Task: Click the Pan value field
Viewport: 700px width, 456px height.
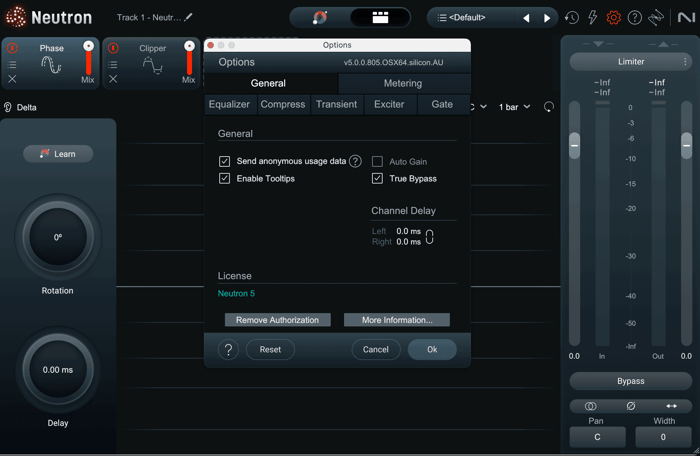Action: pyautogui.click(x=597, y=437)
